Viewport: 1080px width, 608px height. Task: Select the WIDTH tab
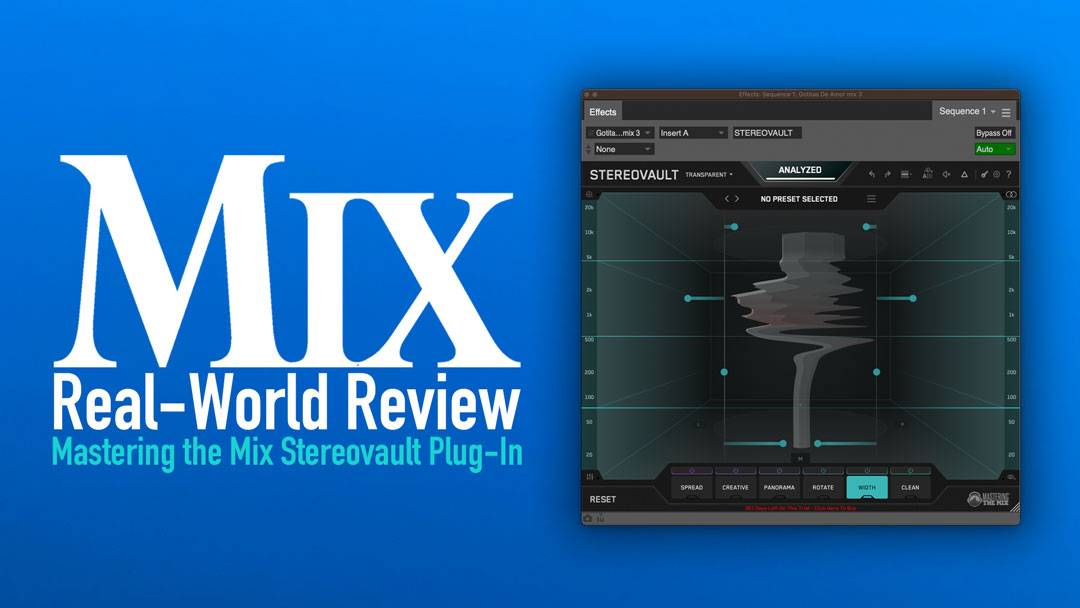tap(866, 488)
